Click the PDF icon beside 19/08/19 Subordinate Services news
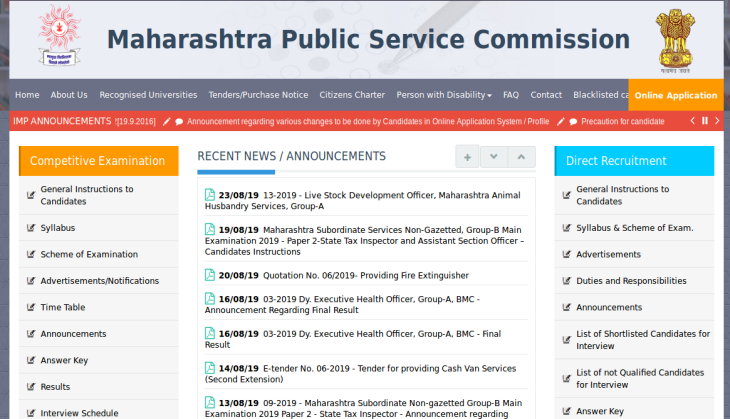 210,229
